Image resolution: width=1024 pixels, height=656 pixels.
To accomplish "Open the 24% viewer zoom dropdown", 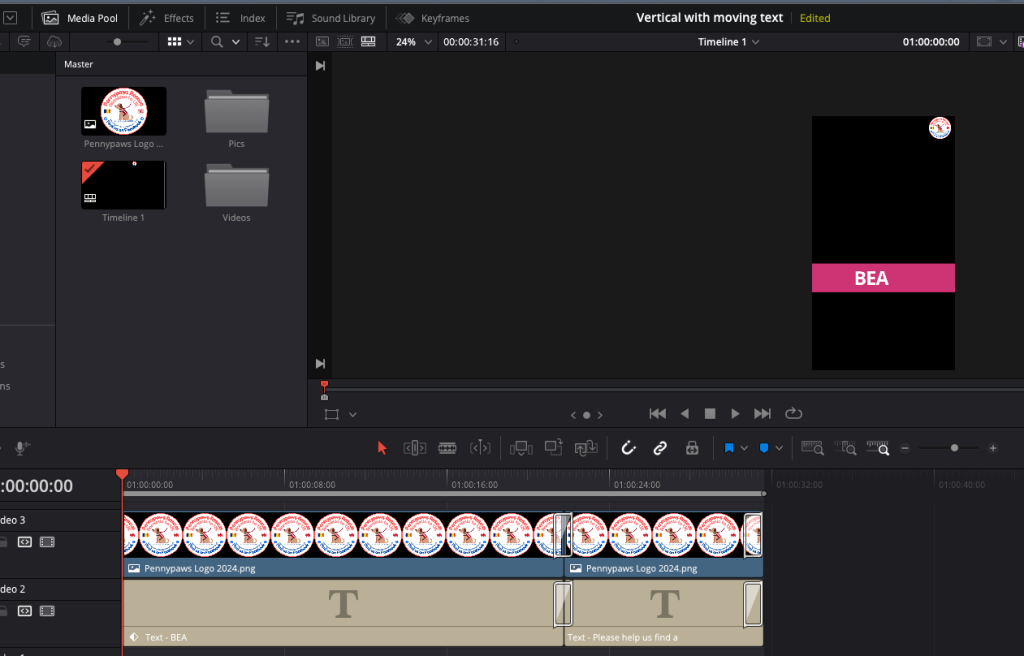I will [414, 42].
